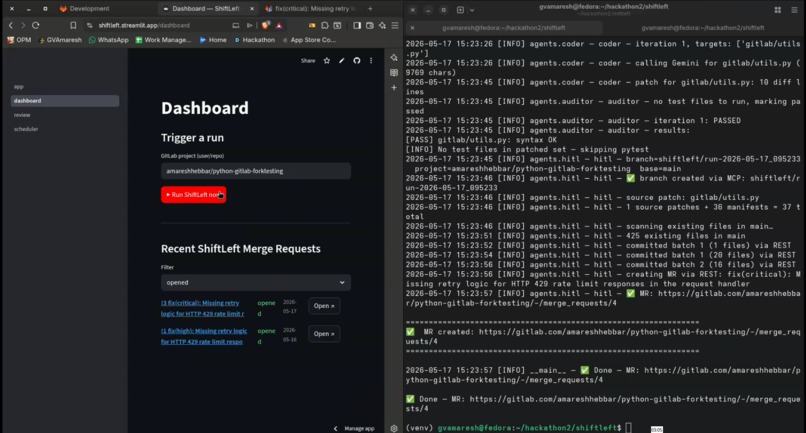Open a new browser tab

[x=370, y=9]
